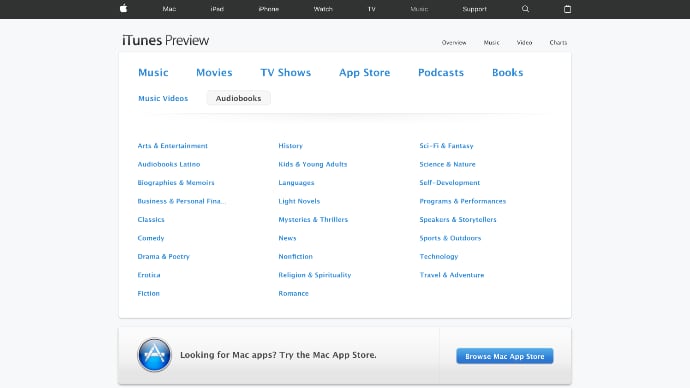Image resolution: width=690 pixels, height=388 pixels.
Task: Browse Audiobooks Latino category
Action: pos(169,164)
